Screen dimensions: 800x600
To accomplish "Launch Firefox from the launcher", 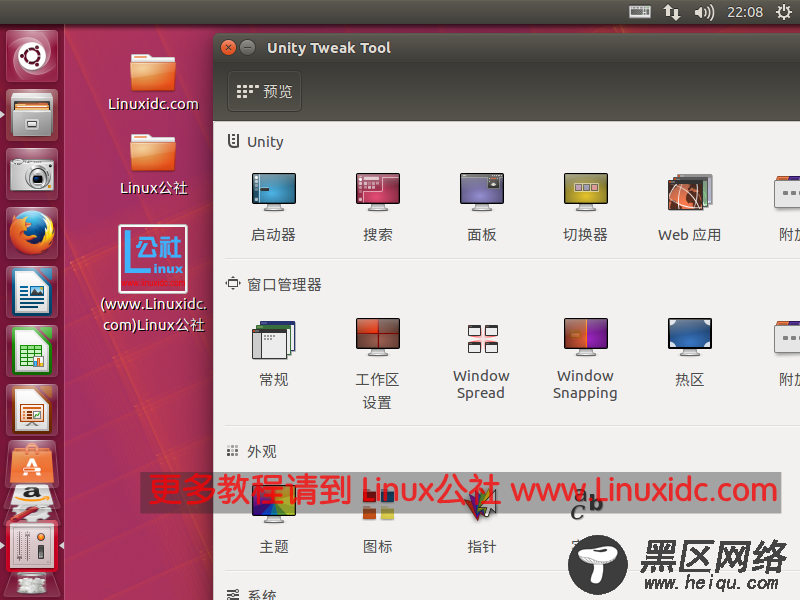I will pos(32,233).
